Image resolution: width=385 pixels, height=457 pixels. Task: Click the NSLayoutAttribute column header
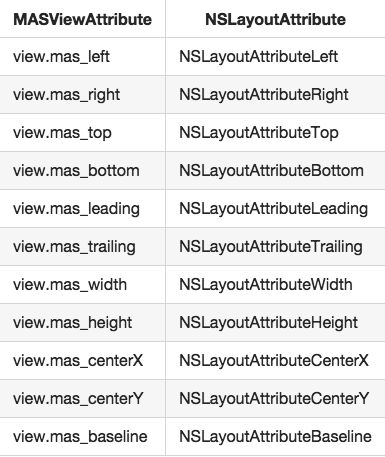coord(275,19)
